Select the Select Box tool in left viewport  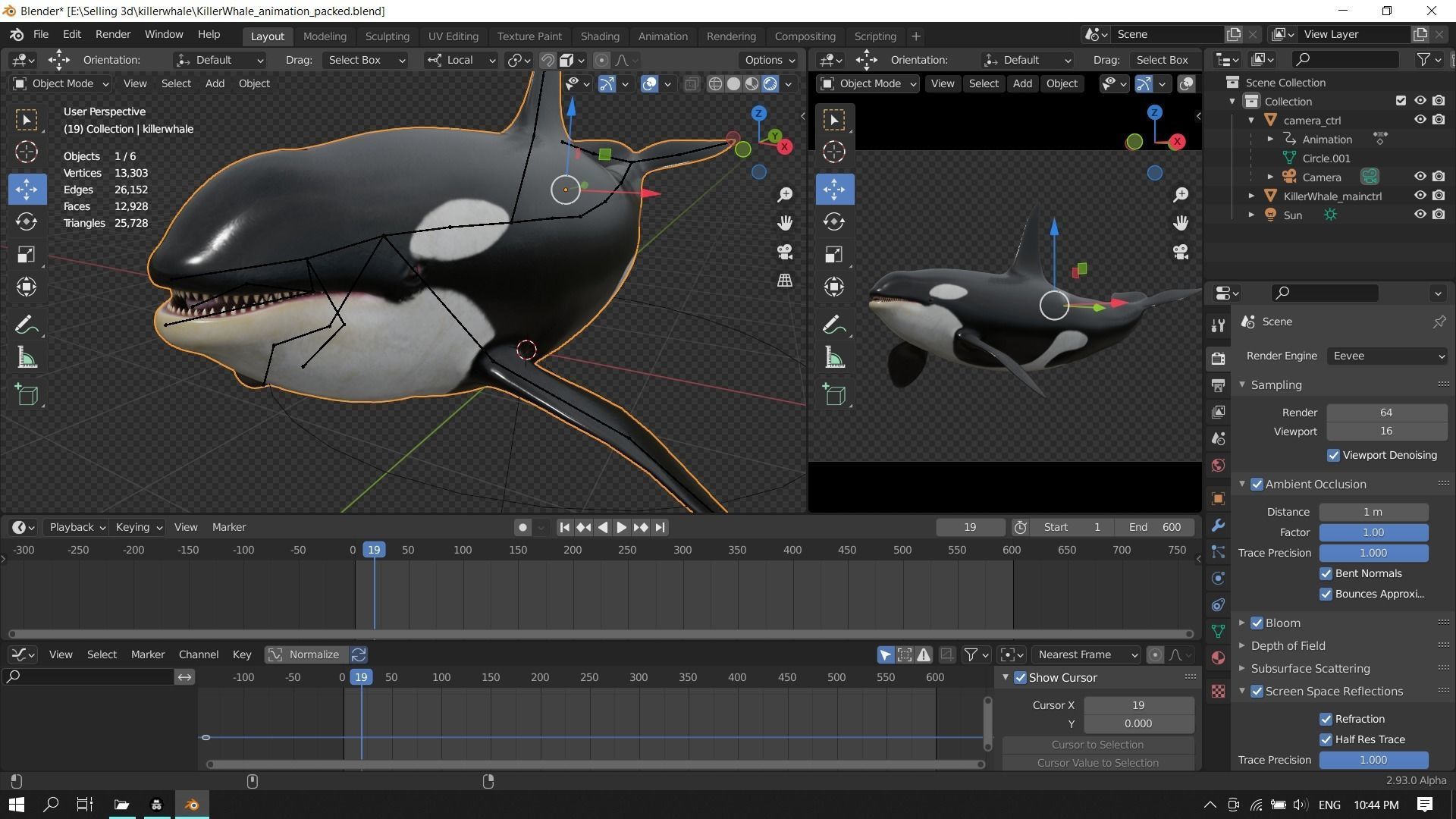coord(27,120)
